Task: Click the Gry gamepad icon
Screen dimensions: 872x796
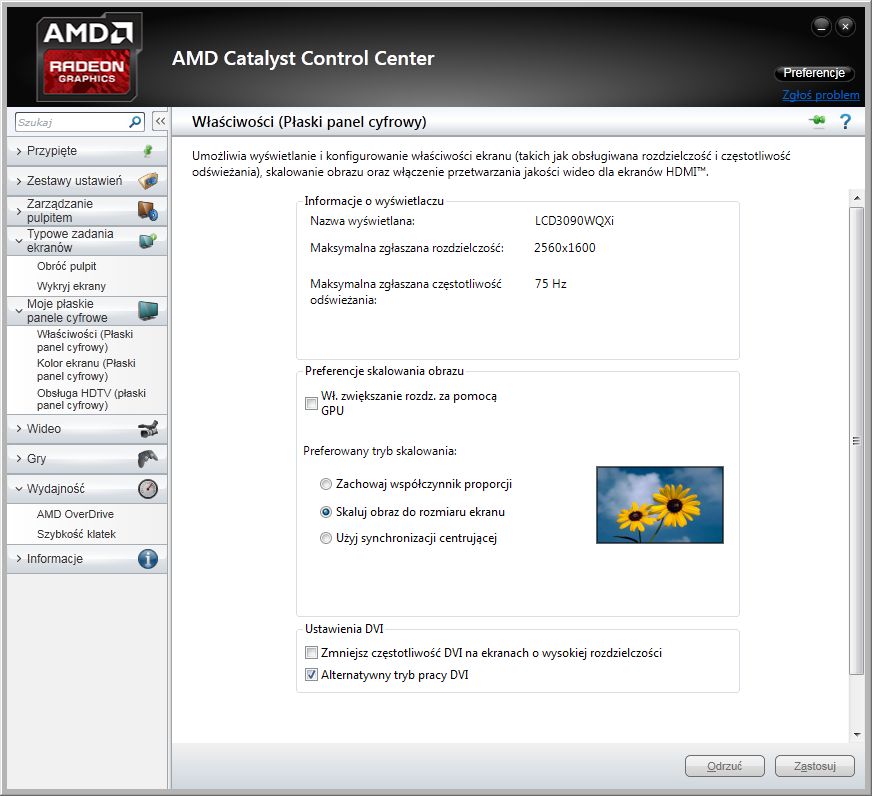Action: click(x=148, y=459)
